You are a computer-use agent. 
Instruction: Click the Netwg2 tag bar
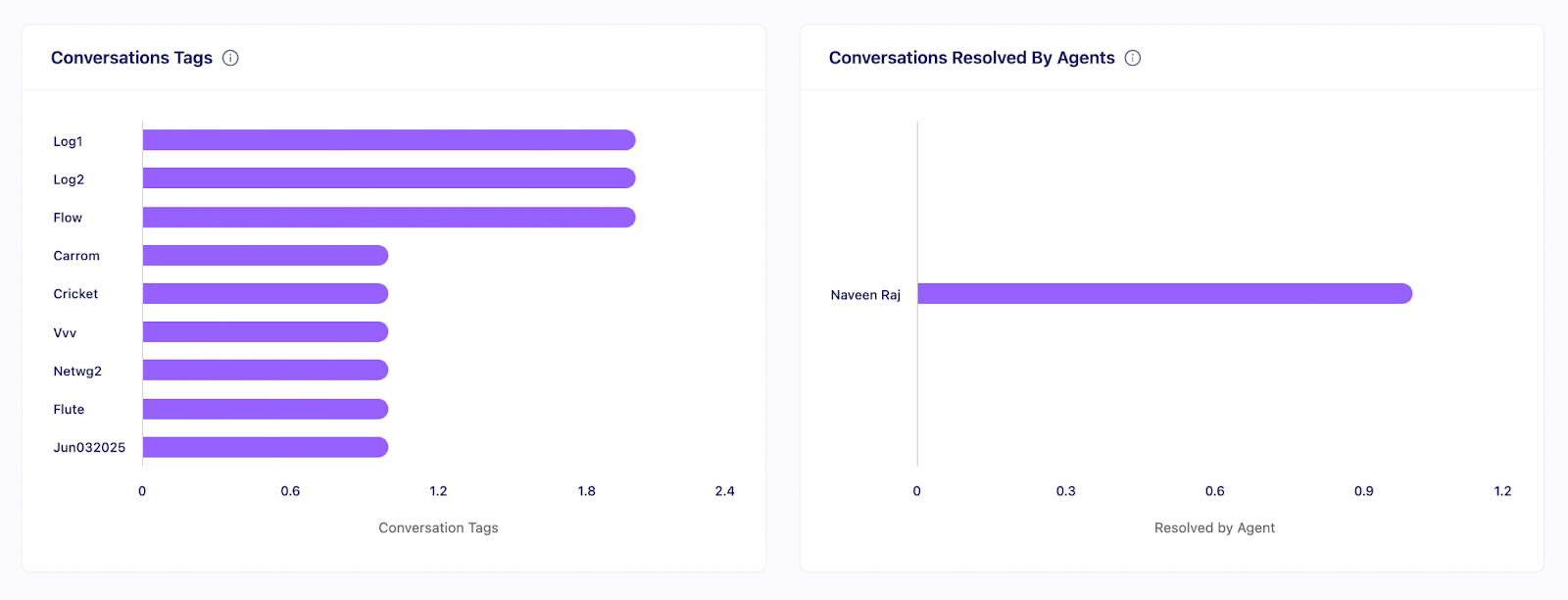coord(266,371)
